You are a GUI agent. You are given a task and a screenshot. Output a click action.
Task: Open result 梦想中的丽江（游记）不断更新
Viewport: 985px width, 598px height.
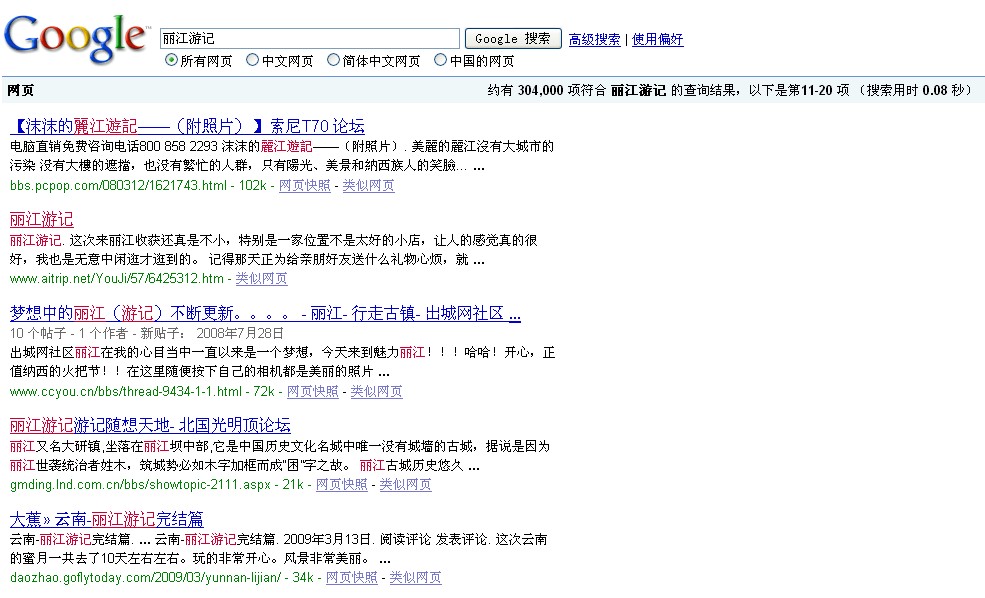click(x=265, y=313)
